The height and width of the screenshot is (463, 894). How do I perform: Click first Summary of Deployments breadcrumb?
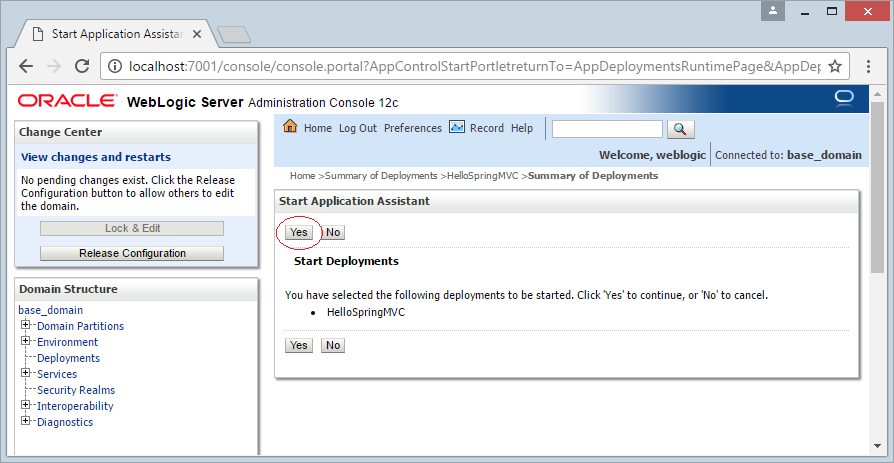coord(381,176)
